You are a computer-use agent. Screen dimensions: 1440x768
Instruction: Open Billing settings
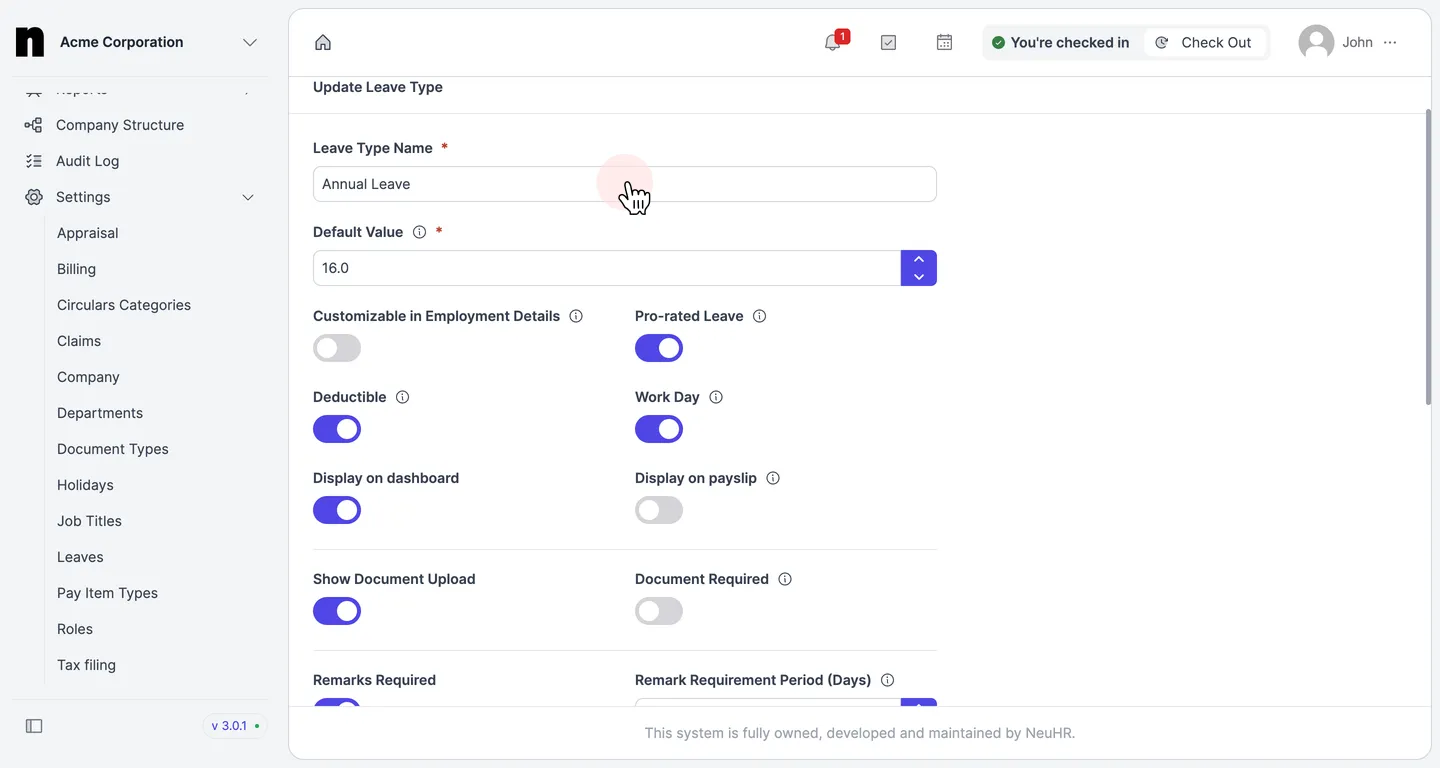coord(76,269)
